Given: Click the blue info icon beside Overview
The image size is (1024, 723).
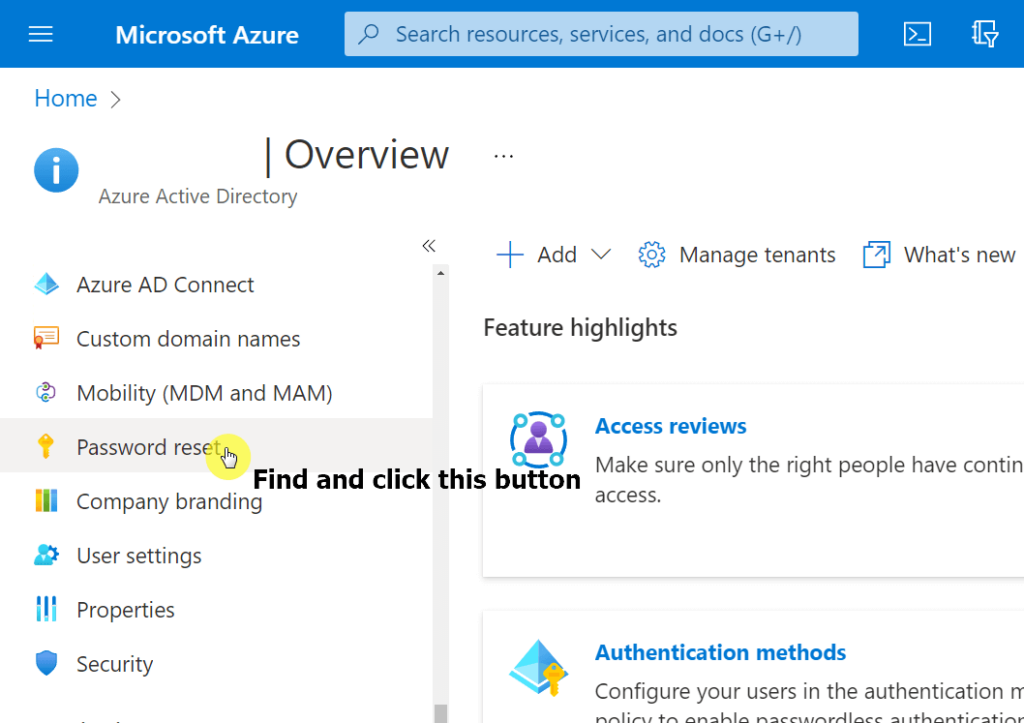Looking at the screenshot, I should (x=56, y=170).
